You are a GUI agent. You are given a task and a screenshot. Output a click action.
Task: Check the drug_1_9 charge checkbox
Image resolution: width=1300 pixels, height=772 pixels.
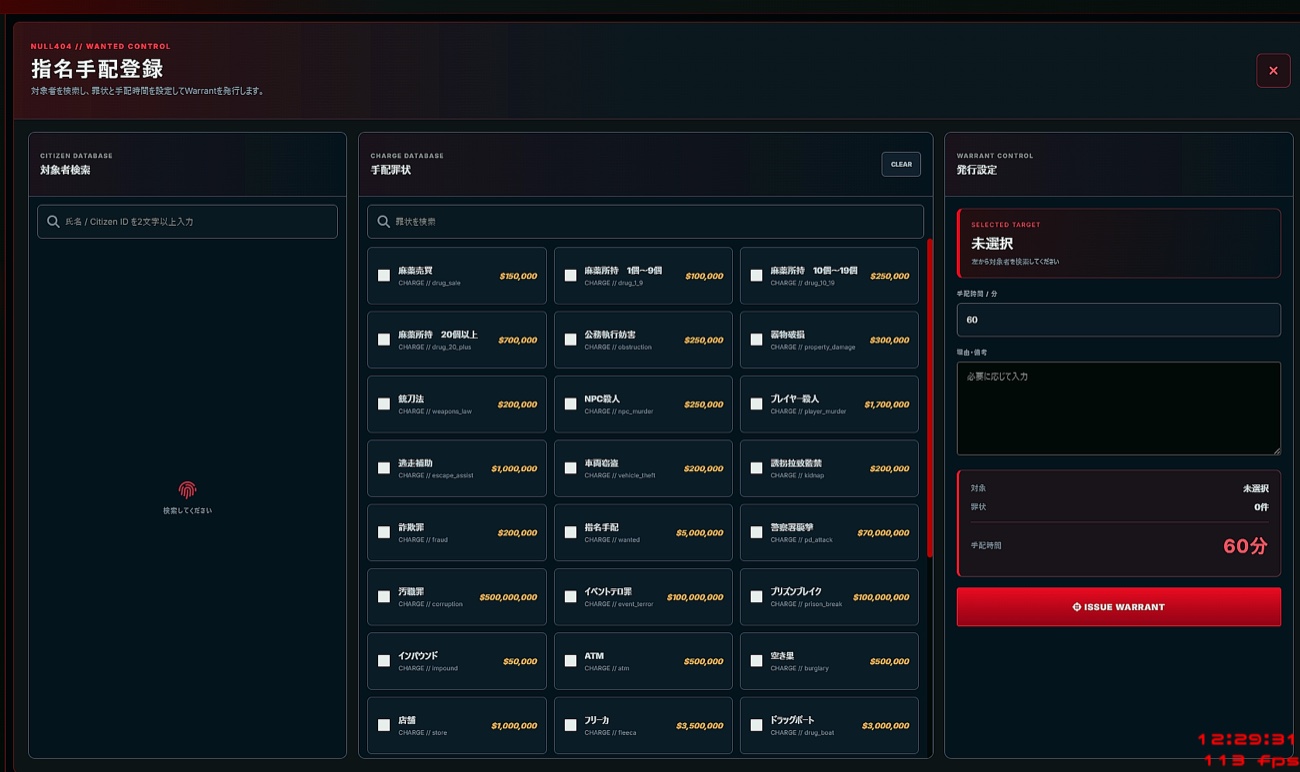(571, 276)
